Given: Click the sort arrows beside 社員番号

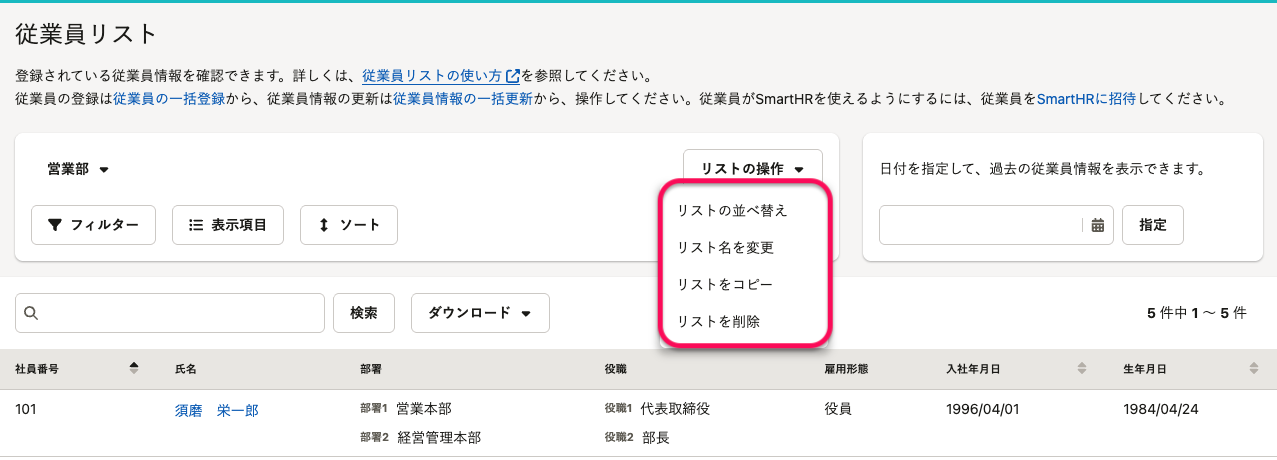Looking at the screenshot, I should click(134, 368).
